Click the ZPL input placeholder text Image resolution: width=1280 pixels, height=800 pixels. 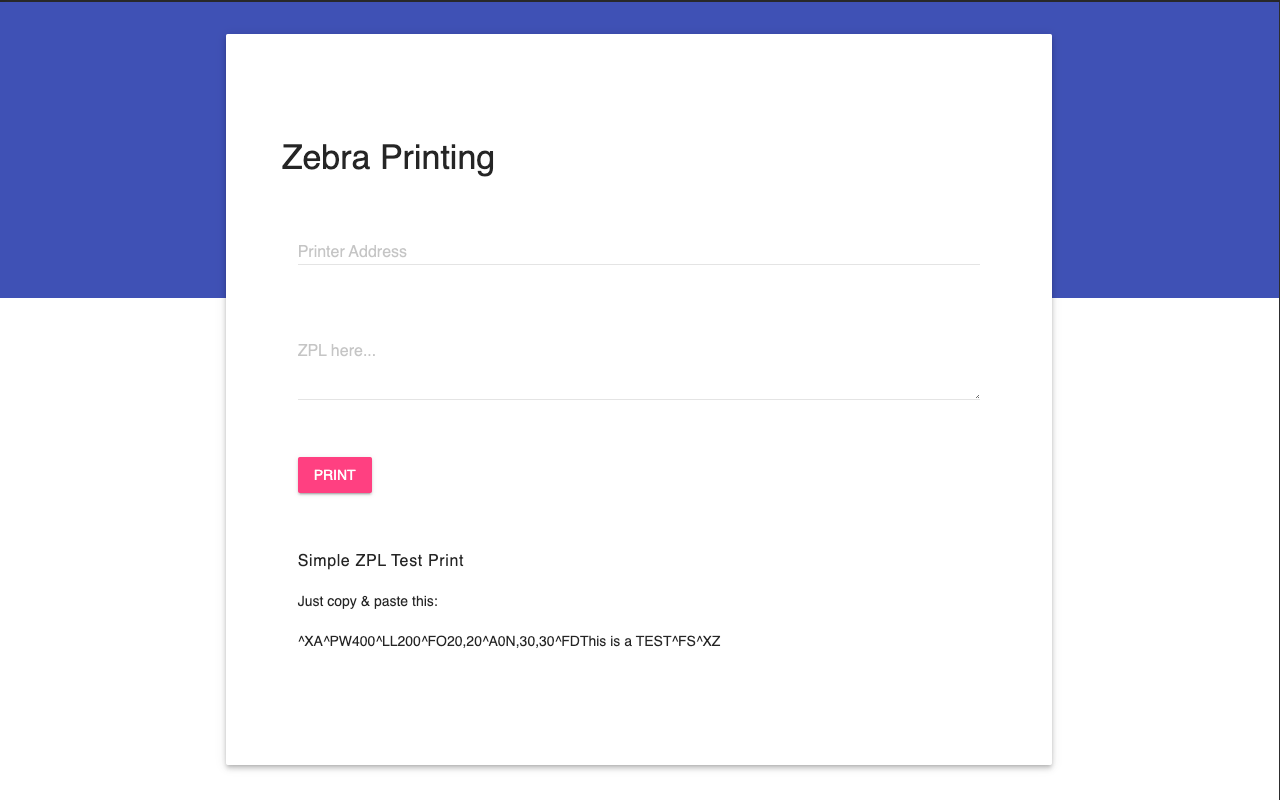[x=336, y=350]
